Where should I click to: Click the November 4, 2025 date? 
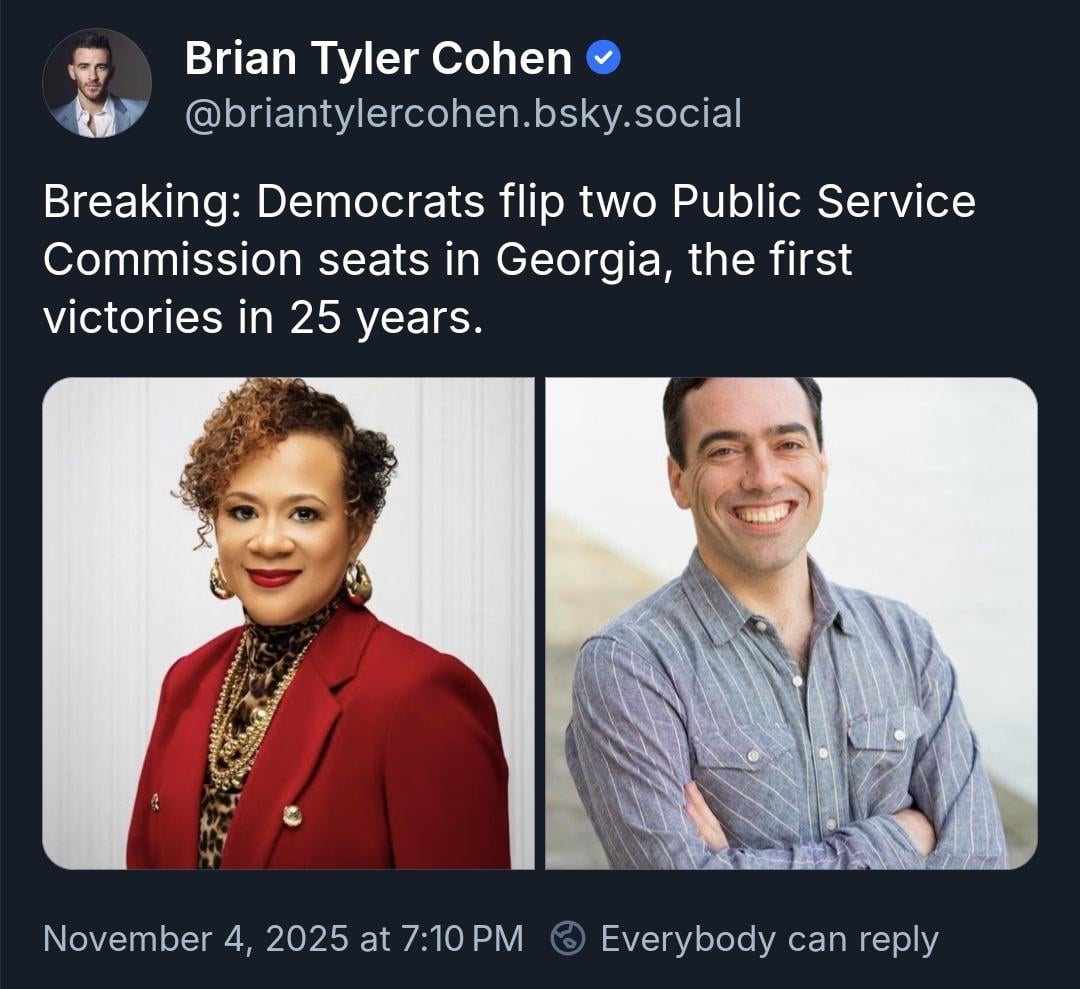click(x=193, y=939)
